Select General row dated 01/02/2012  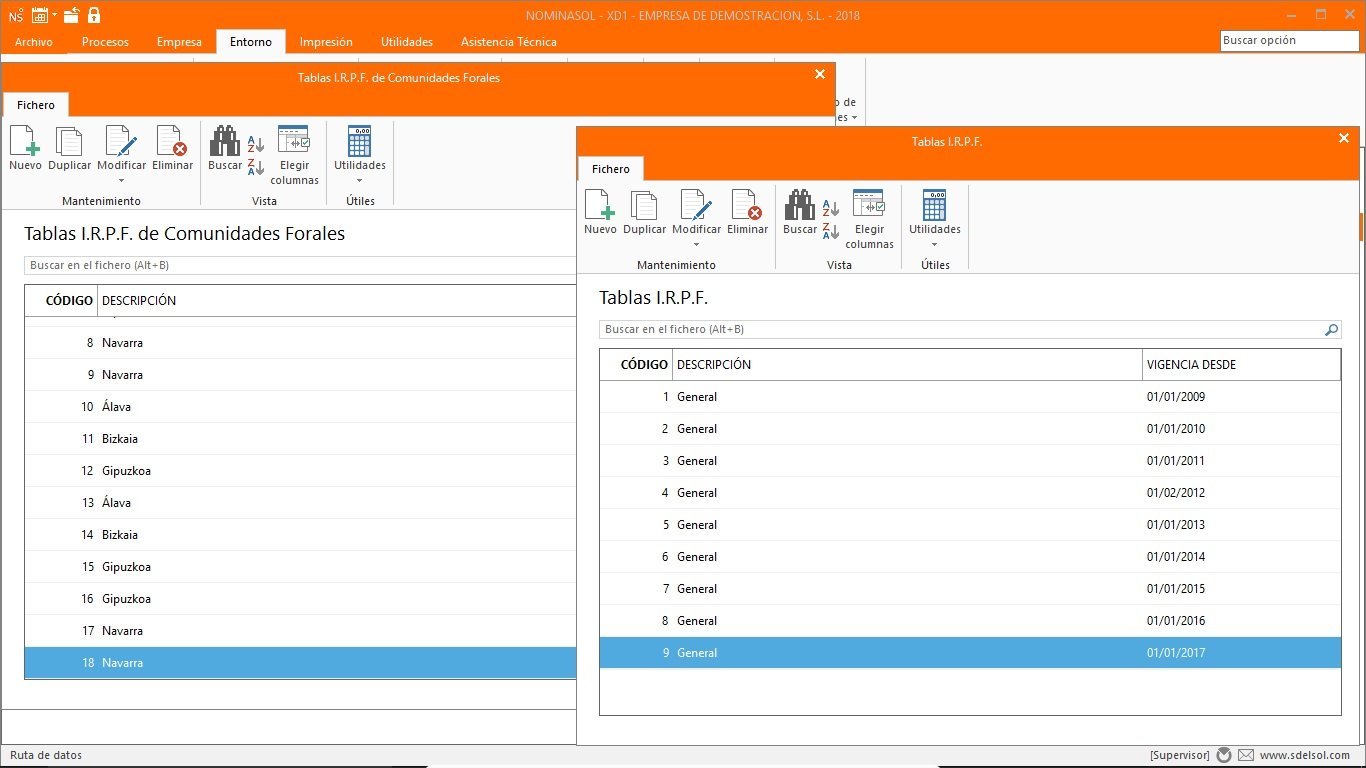pyautogui.click(x=970, y=493)
